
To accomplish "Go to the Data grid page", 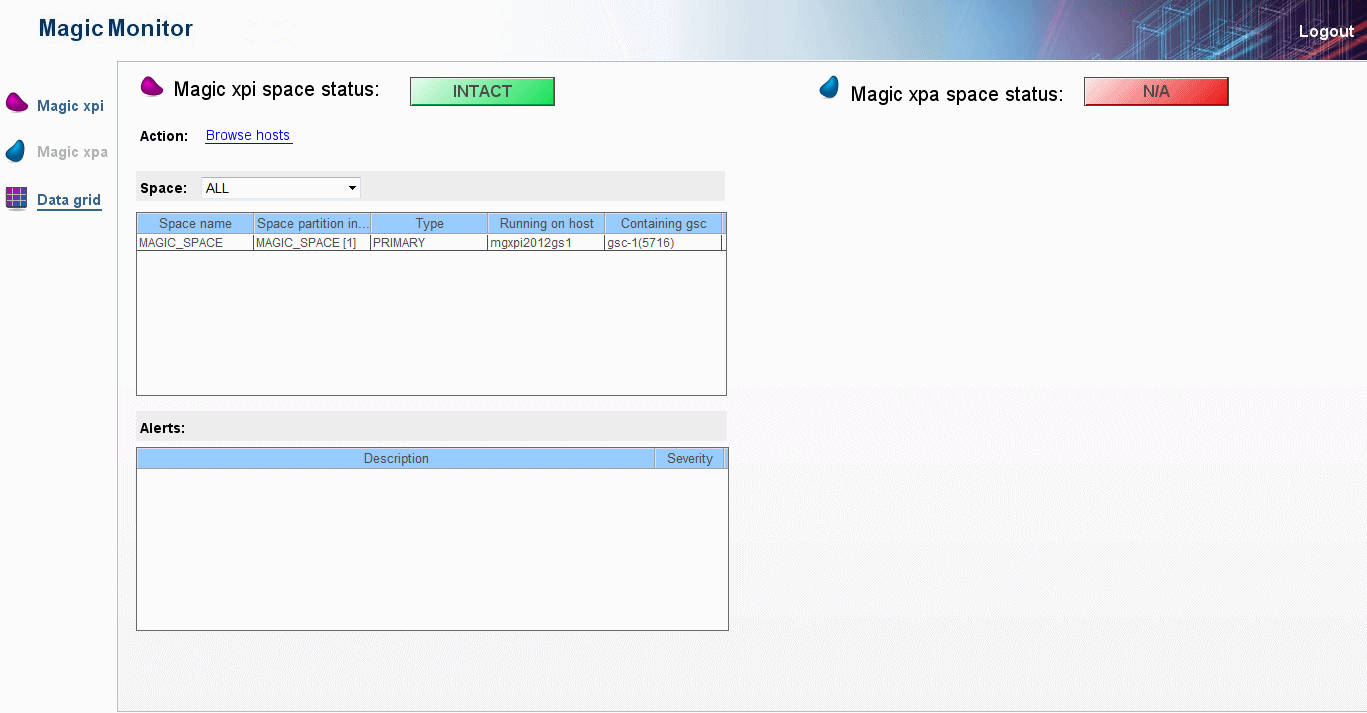I will tap(69, 200).
